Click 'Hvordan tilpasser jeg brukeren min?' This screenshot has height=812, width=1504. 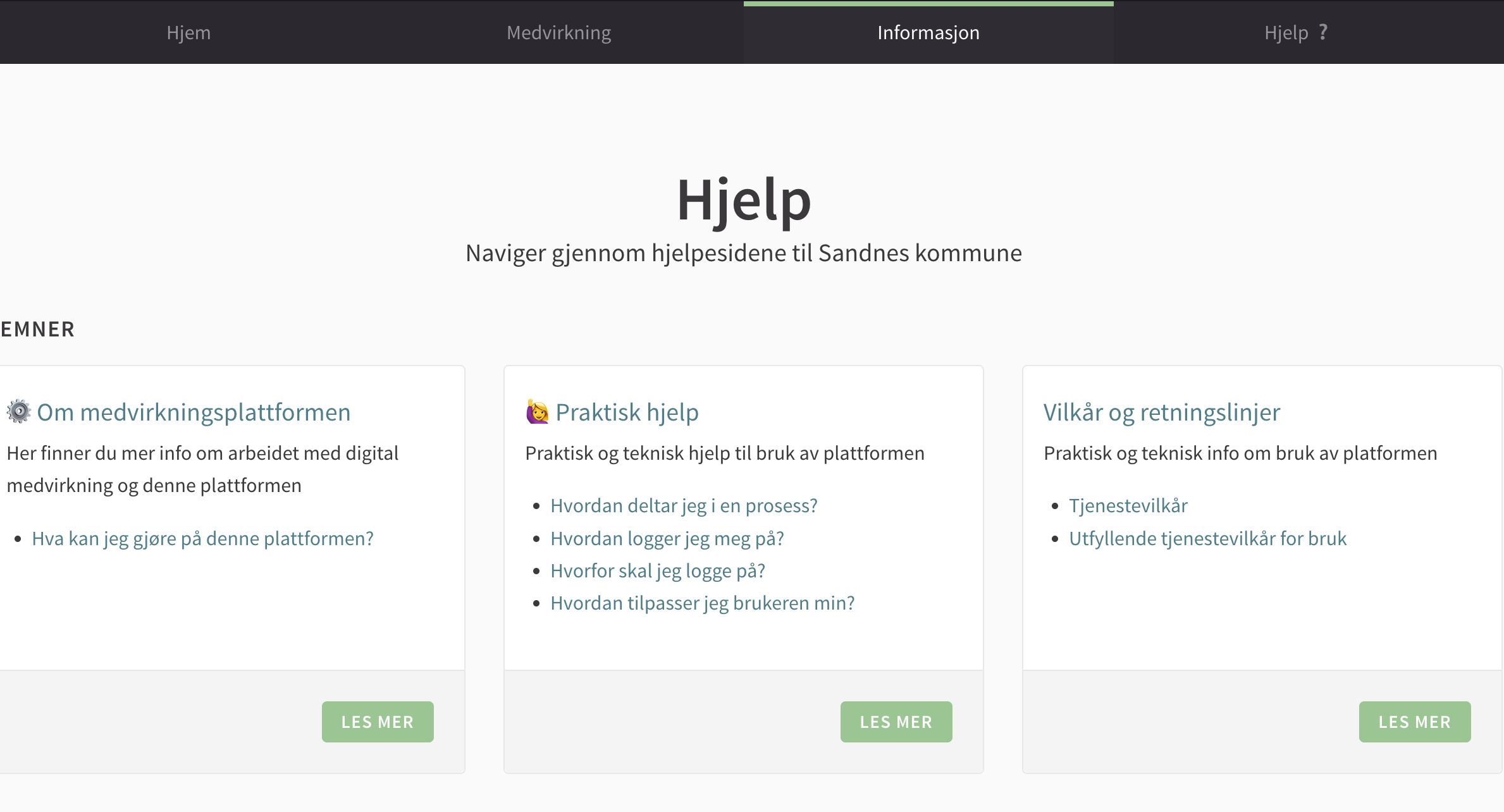702,603
